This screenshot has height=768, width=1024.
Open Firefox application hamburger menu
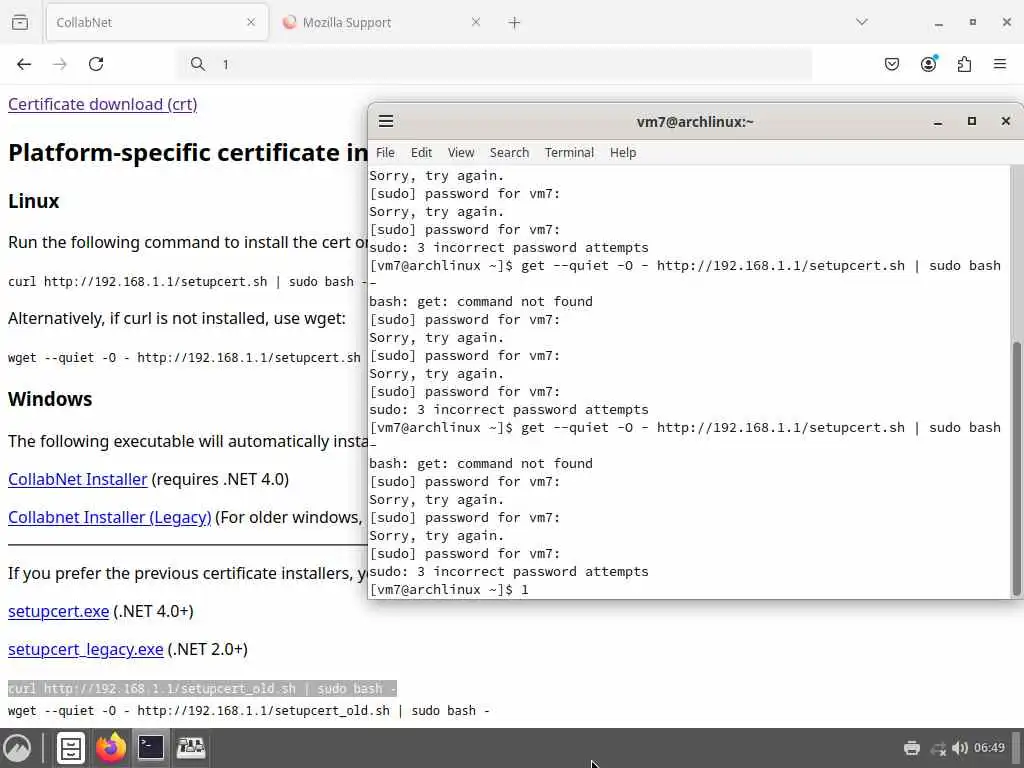point(1000,64)
